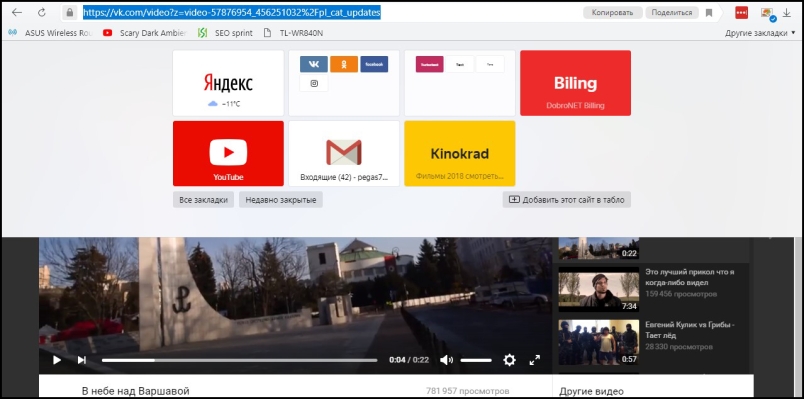
Task: Expand the video to fullscreen
Action: (x=535, y=360)
